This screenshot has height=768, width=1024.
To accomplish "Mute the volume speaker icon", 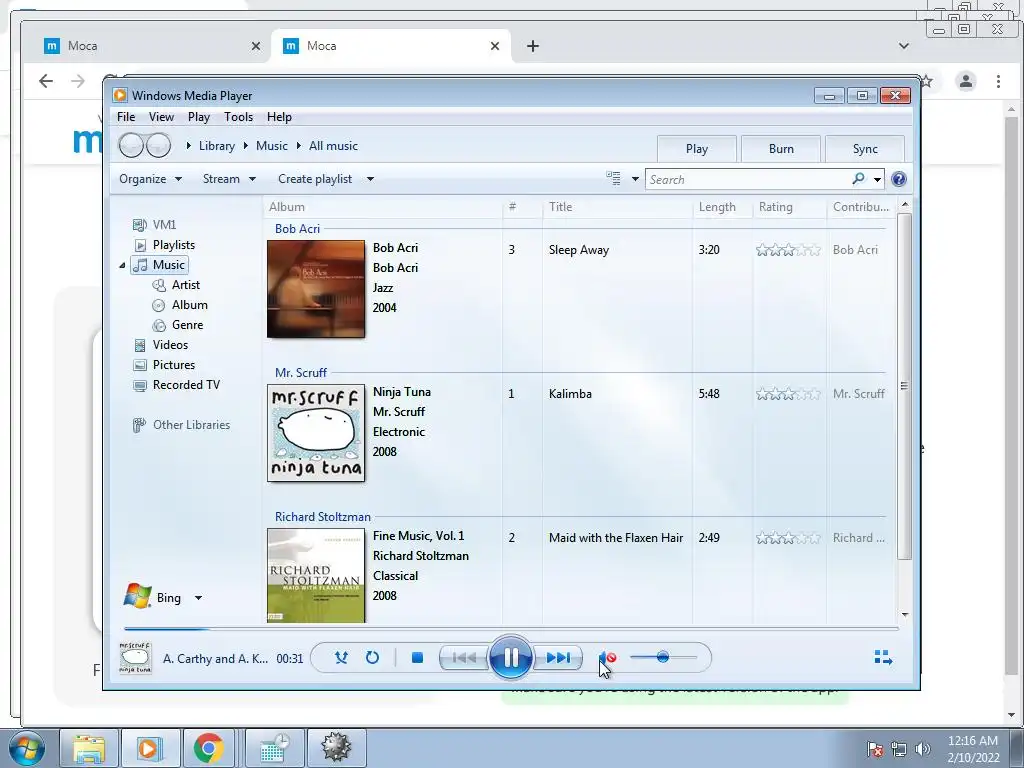I will click(x=608, y=658).
